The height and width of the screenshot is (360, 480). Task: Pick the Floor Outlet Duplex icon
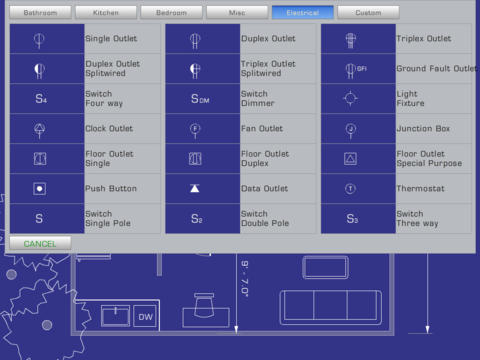(x=195, y=158)
